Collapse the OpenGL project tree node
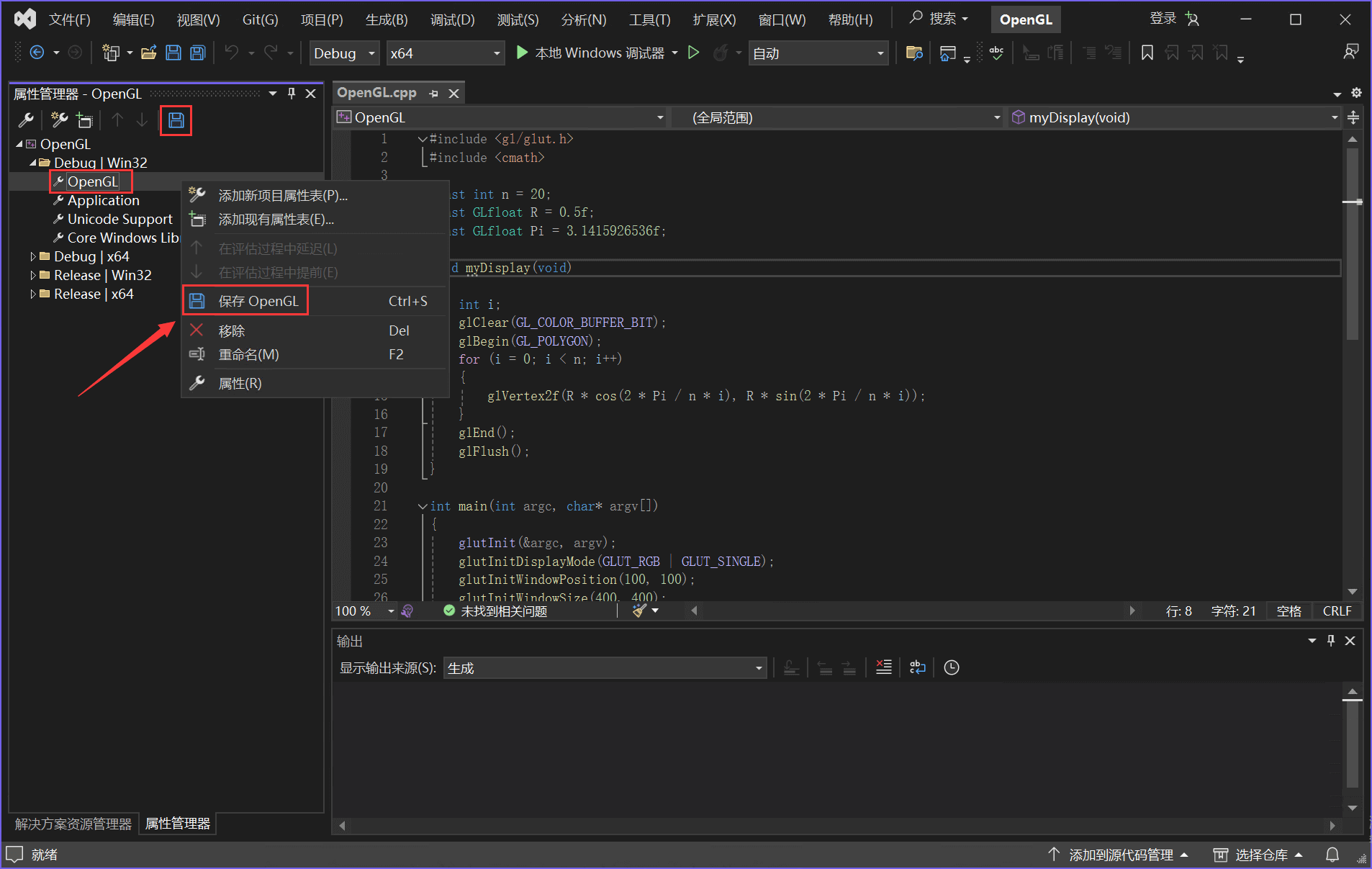 (19, 144)
